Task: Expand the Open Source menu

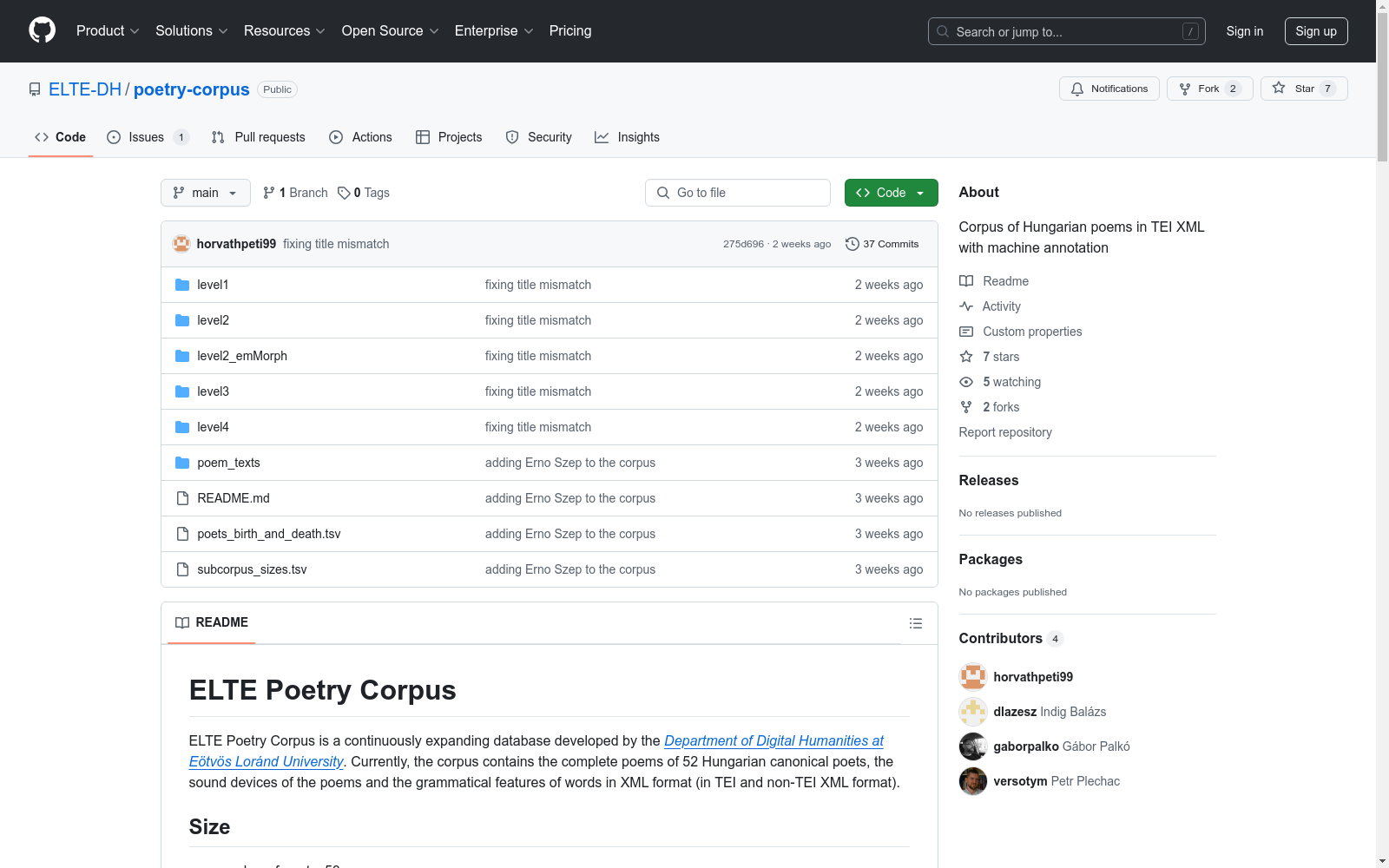Action: 391,31
